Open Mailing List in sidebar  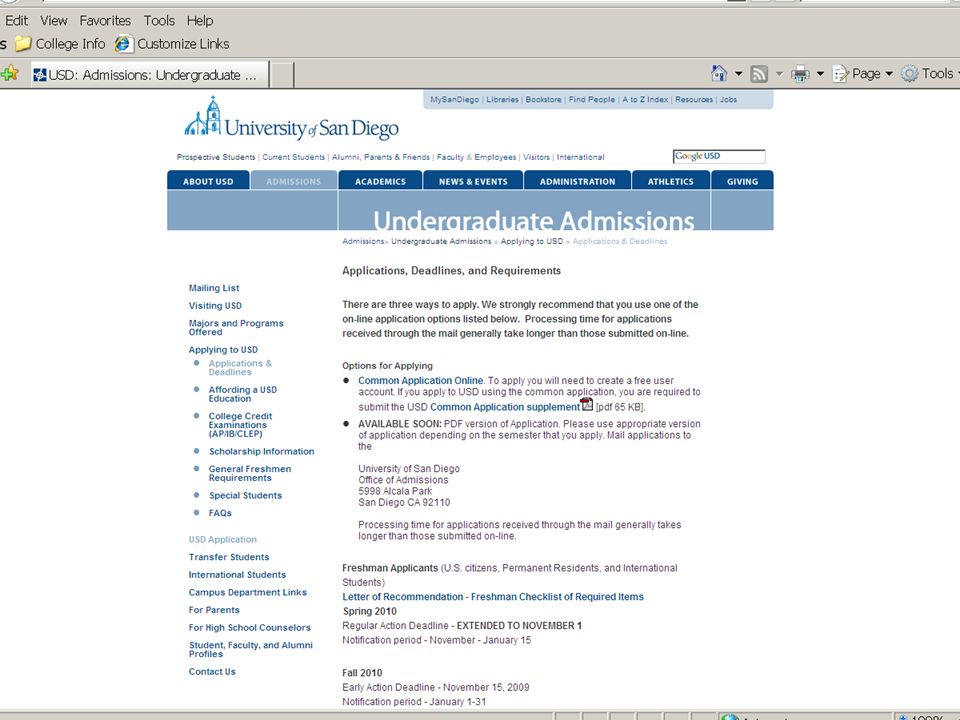pyautogui.click(x=214, y=288)
